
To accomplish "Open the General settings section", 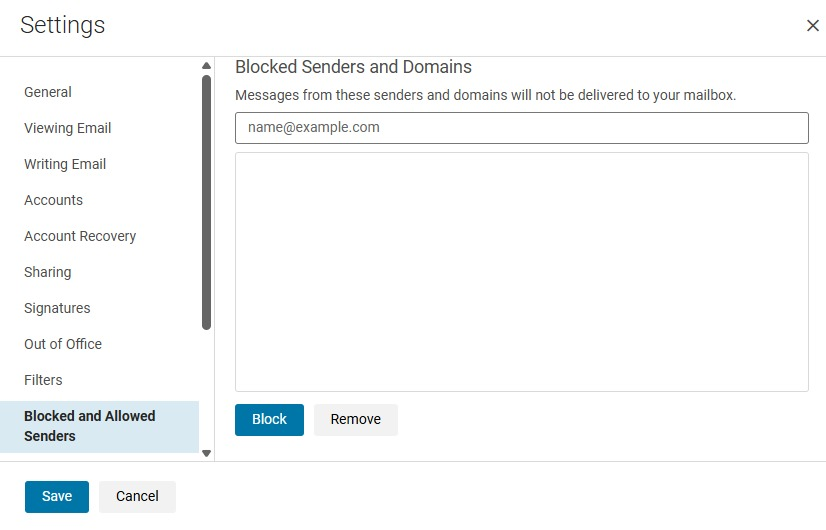I will pos(48,92).
